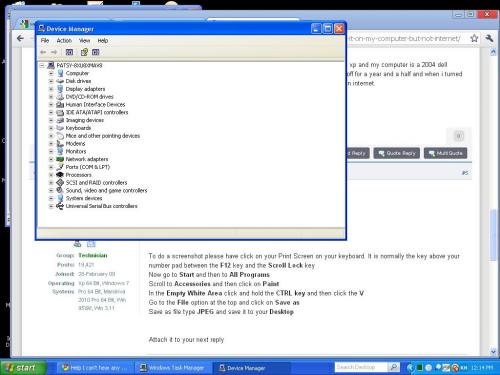Expand the Display adapters node
The width and height of the screenshot is (500, 375).
[x=51, y=89]
